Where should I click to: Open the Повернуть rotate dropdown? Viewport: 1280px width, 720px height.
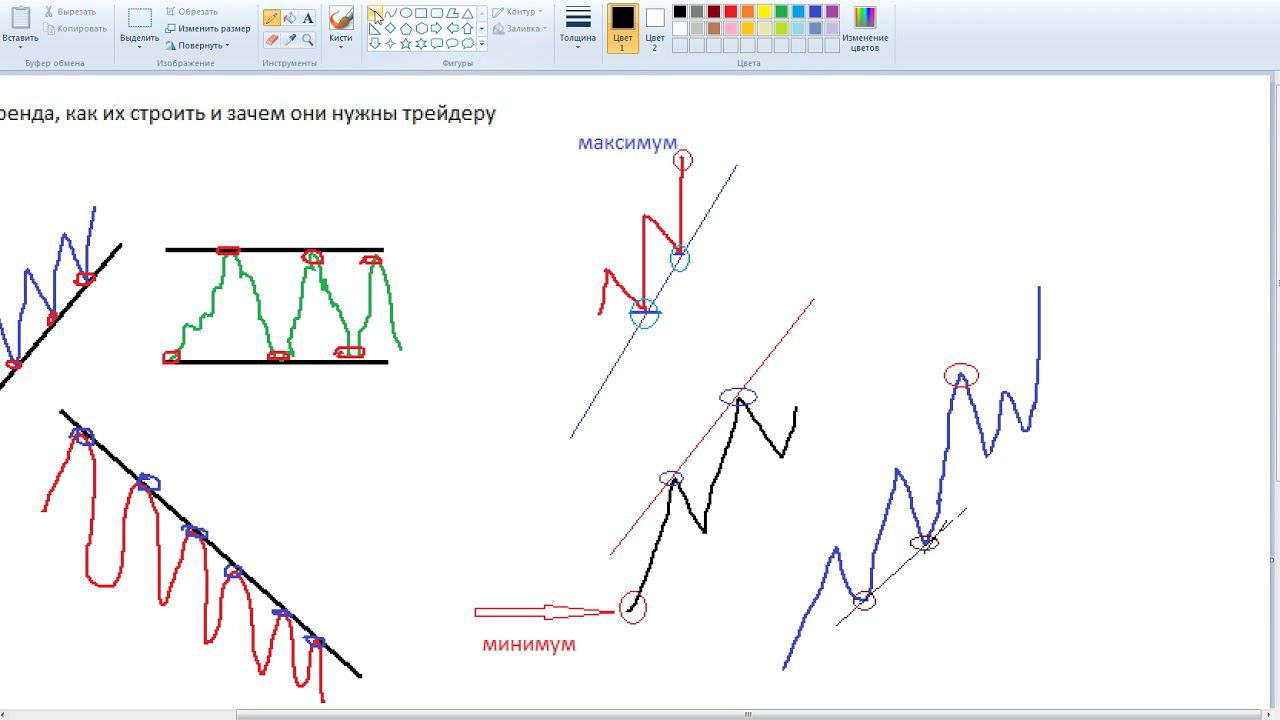[227, 45]
